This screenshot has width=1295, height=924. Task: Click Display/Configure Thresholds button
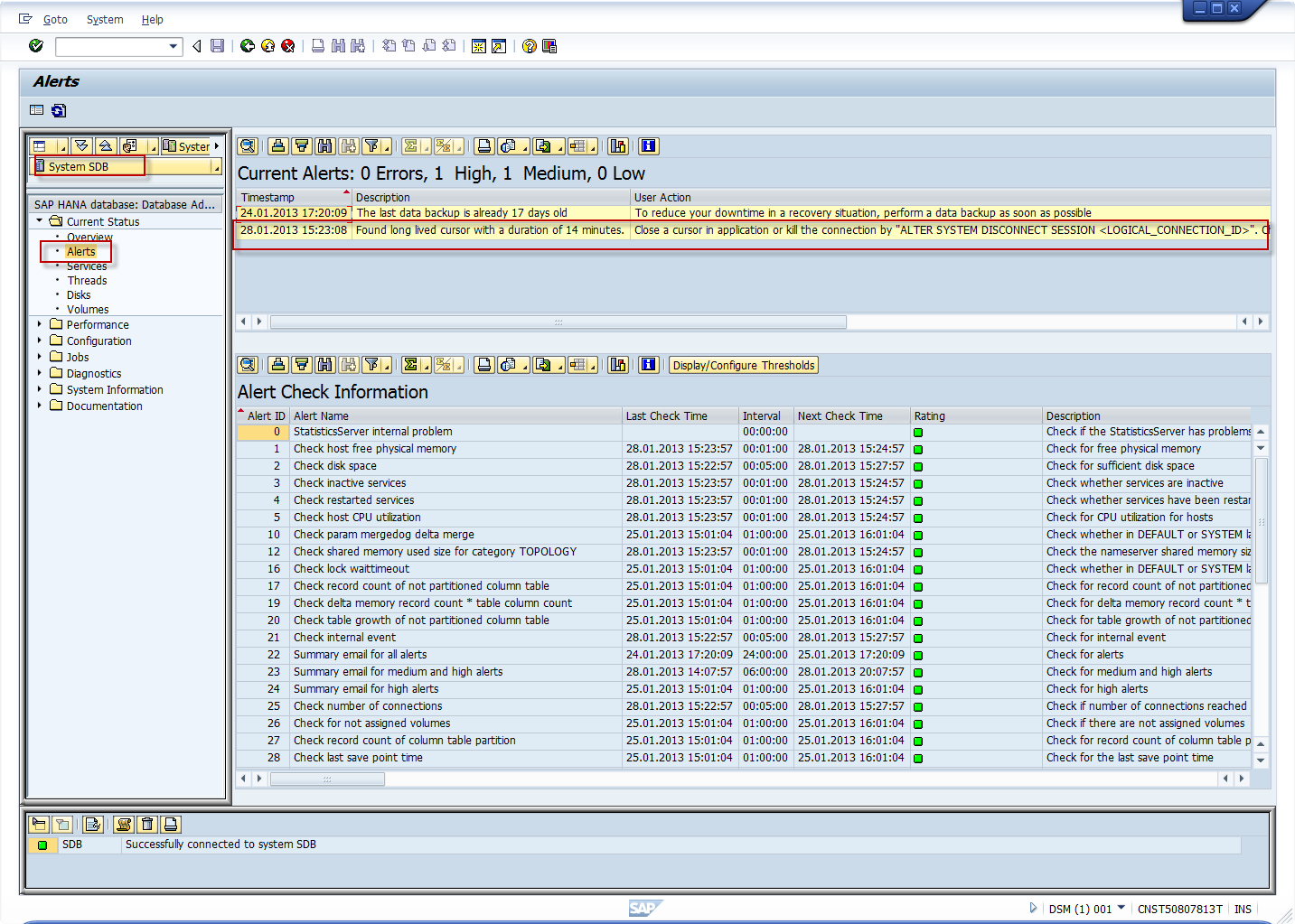click(744, 365)
